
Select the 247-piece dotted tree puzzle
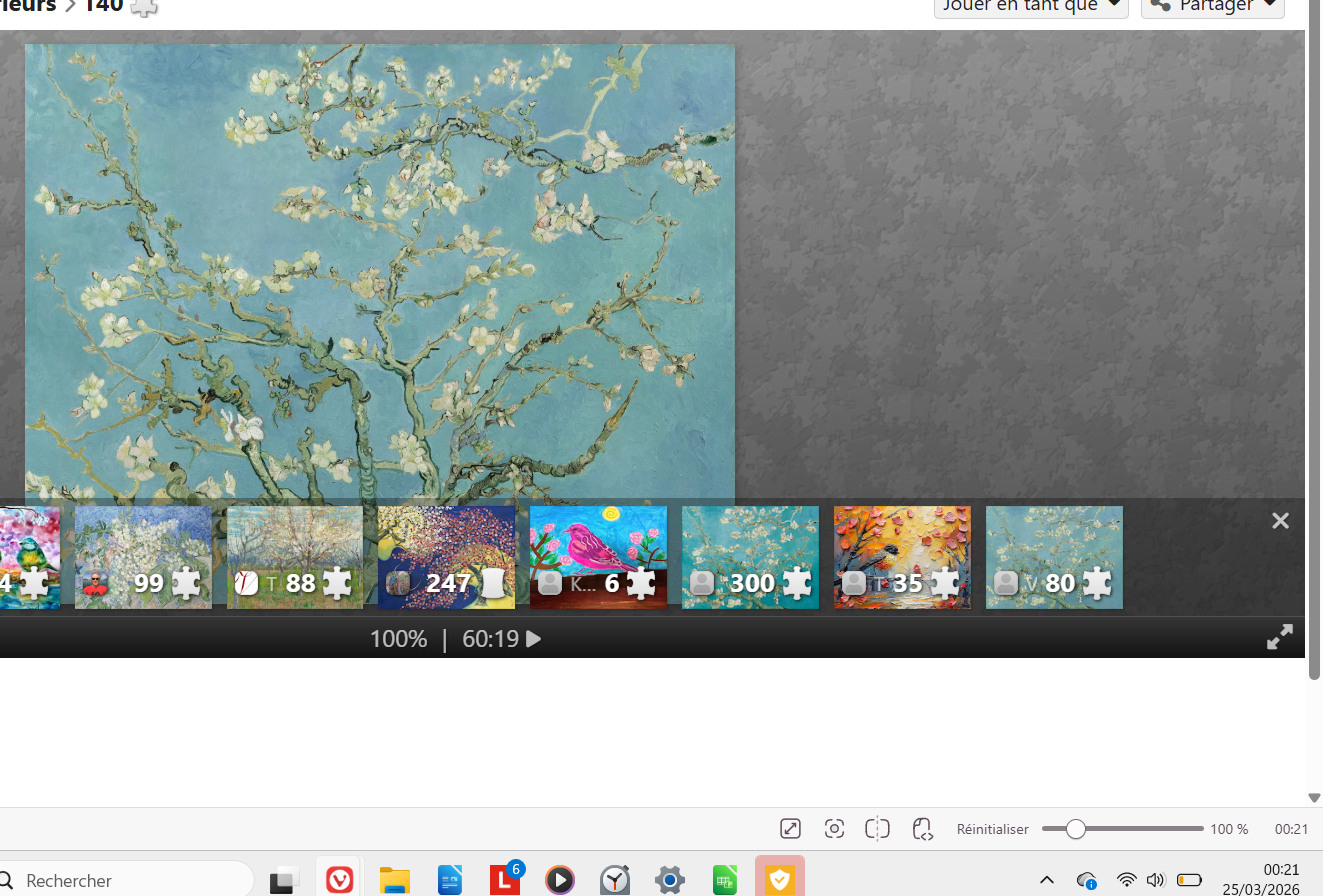[446, 557]
